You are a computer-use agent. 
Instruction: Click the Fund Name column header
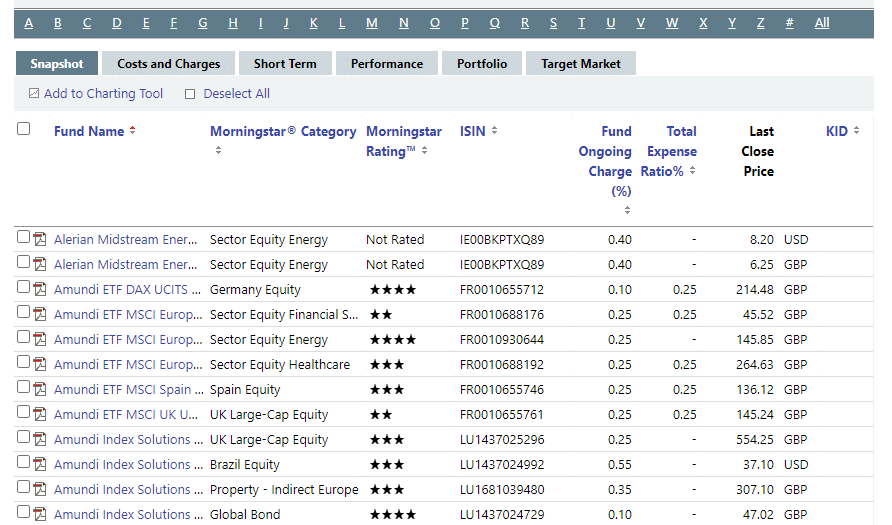(89, 131)
